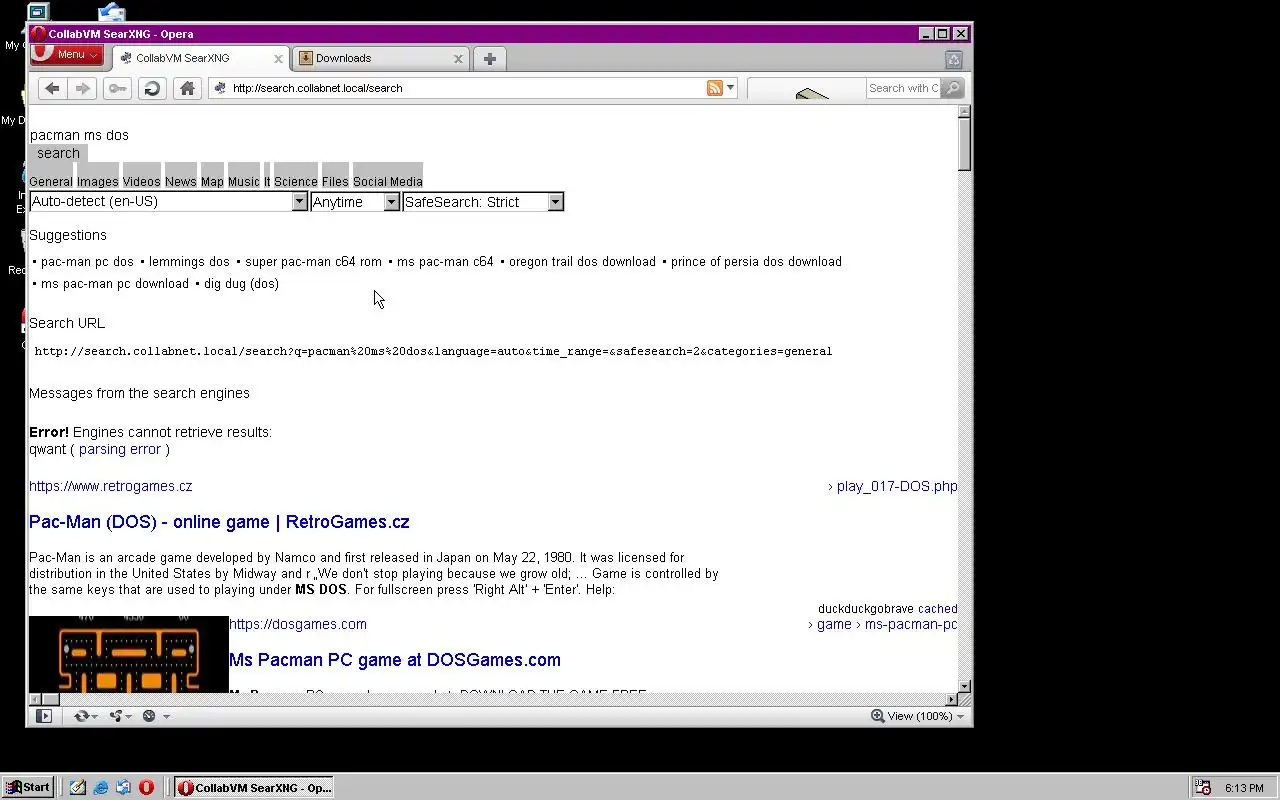The image size is (1280, 800).
Task: Open the https://www.retrogames.cz link
Action: pos(111,487)
